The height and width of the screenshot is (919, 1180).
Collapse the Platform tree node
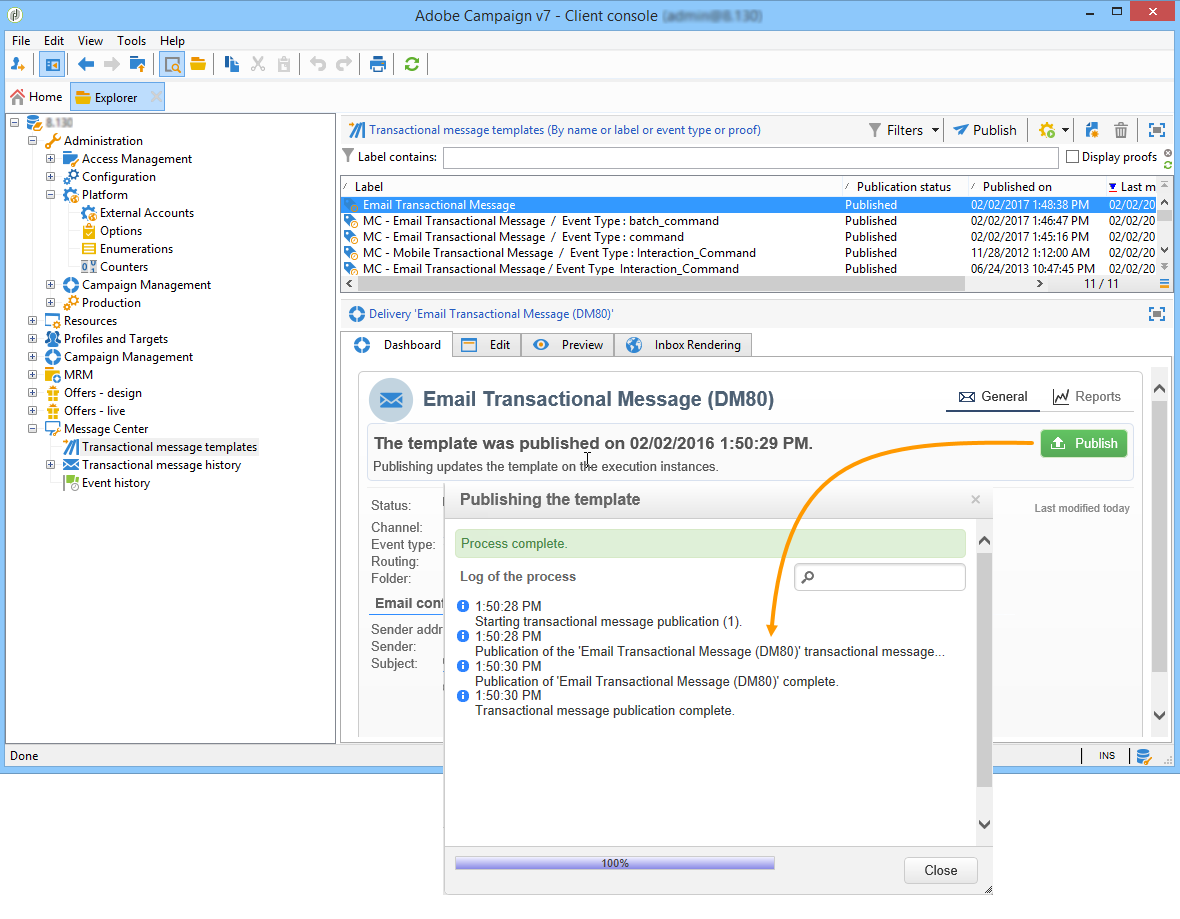pyautogui.click(x=51, y=195)
